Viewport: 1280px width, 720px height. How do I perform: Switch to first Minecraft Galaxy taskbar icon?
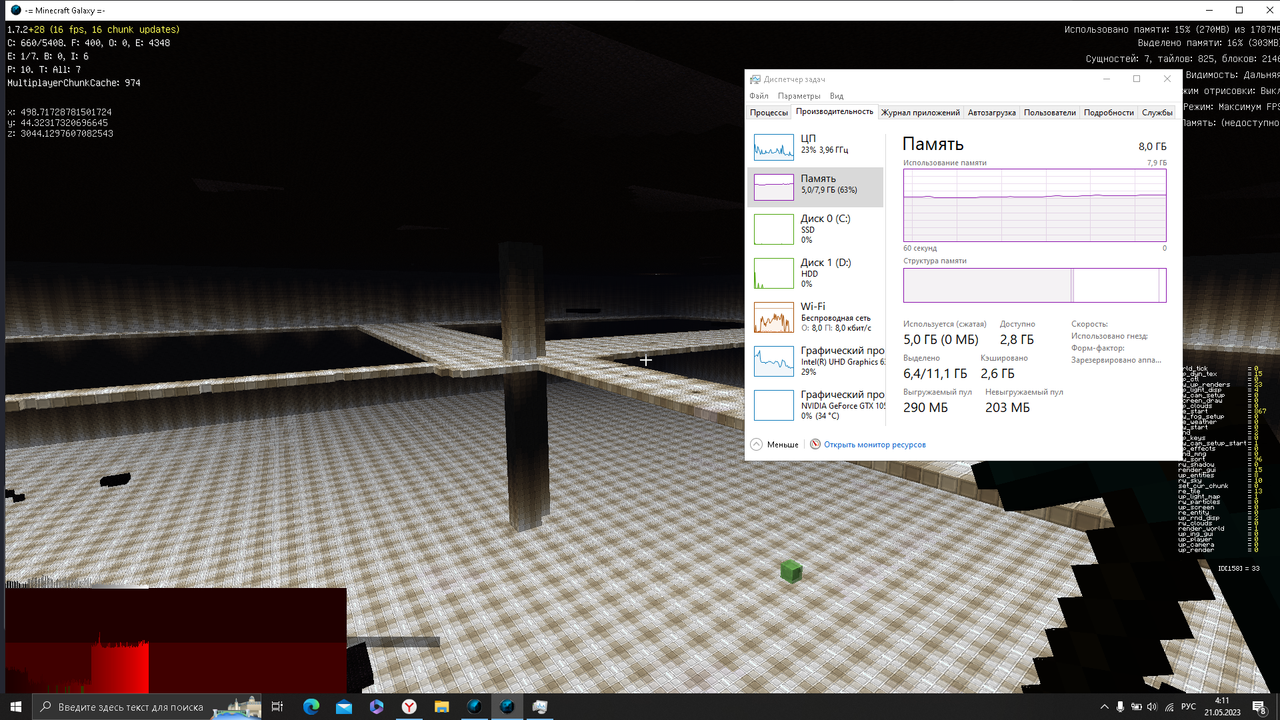pos(475,707)
